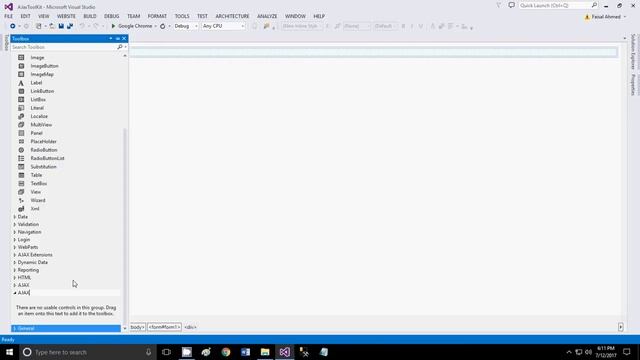Click the Table control icon in Toolbox
Image resolution: width=640 pixels, height=360 pixels.
coord(21,175)
